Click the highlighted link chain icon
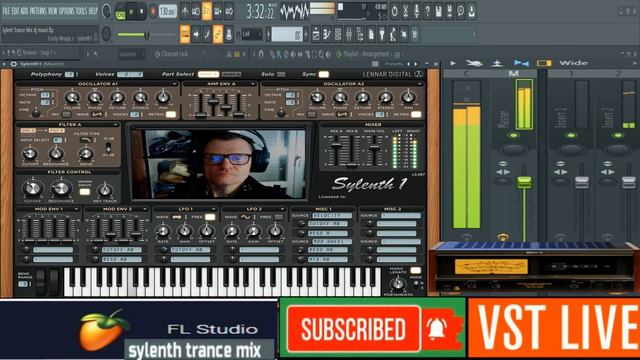Screen dimensions: 640x360 [218, 34]
